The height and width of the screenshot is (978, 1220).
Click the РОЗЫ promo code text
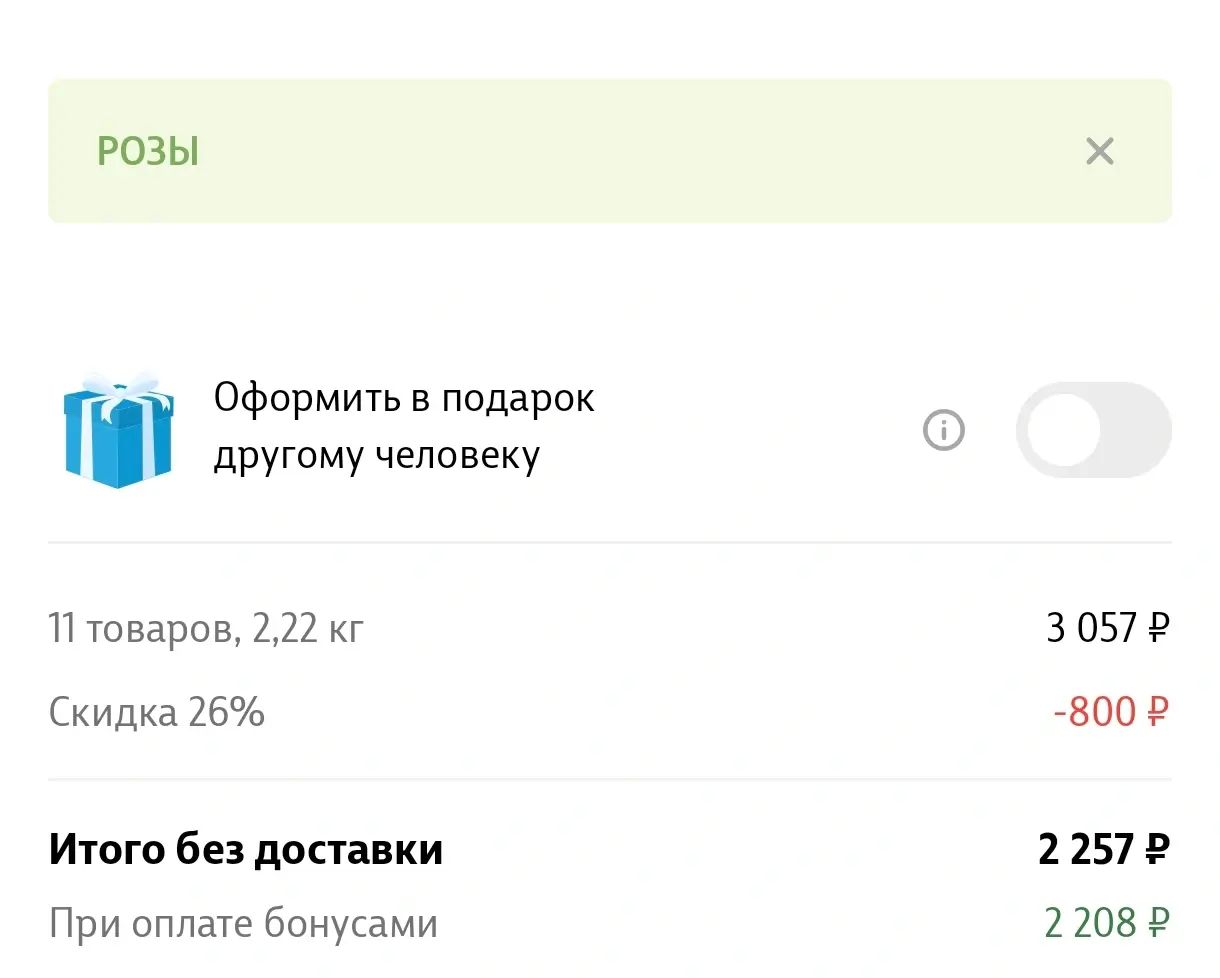point(148,152)
